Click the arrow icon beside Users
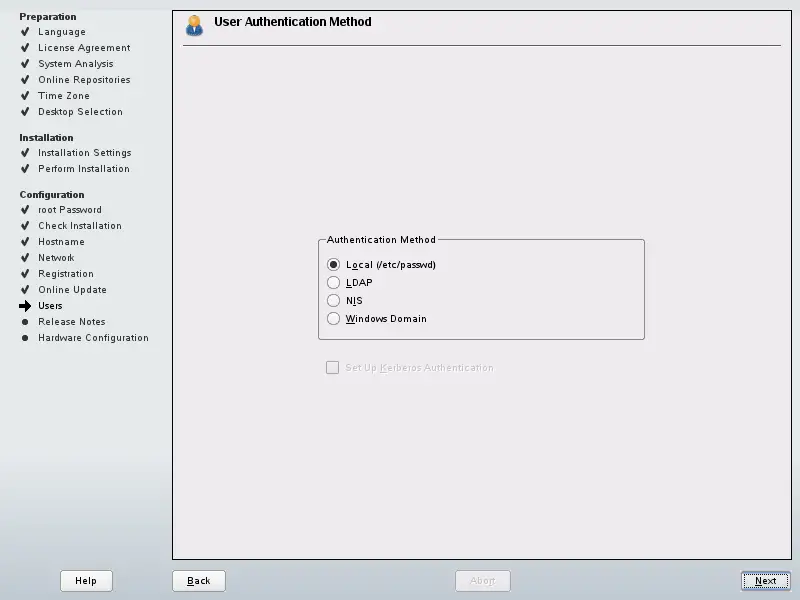The image size is (800, 600). pyautogui.click(x=25, y=306)
